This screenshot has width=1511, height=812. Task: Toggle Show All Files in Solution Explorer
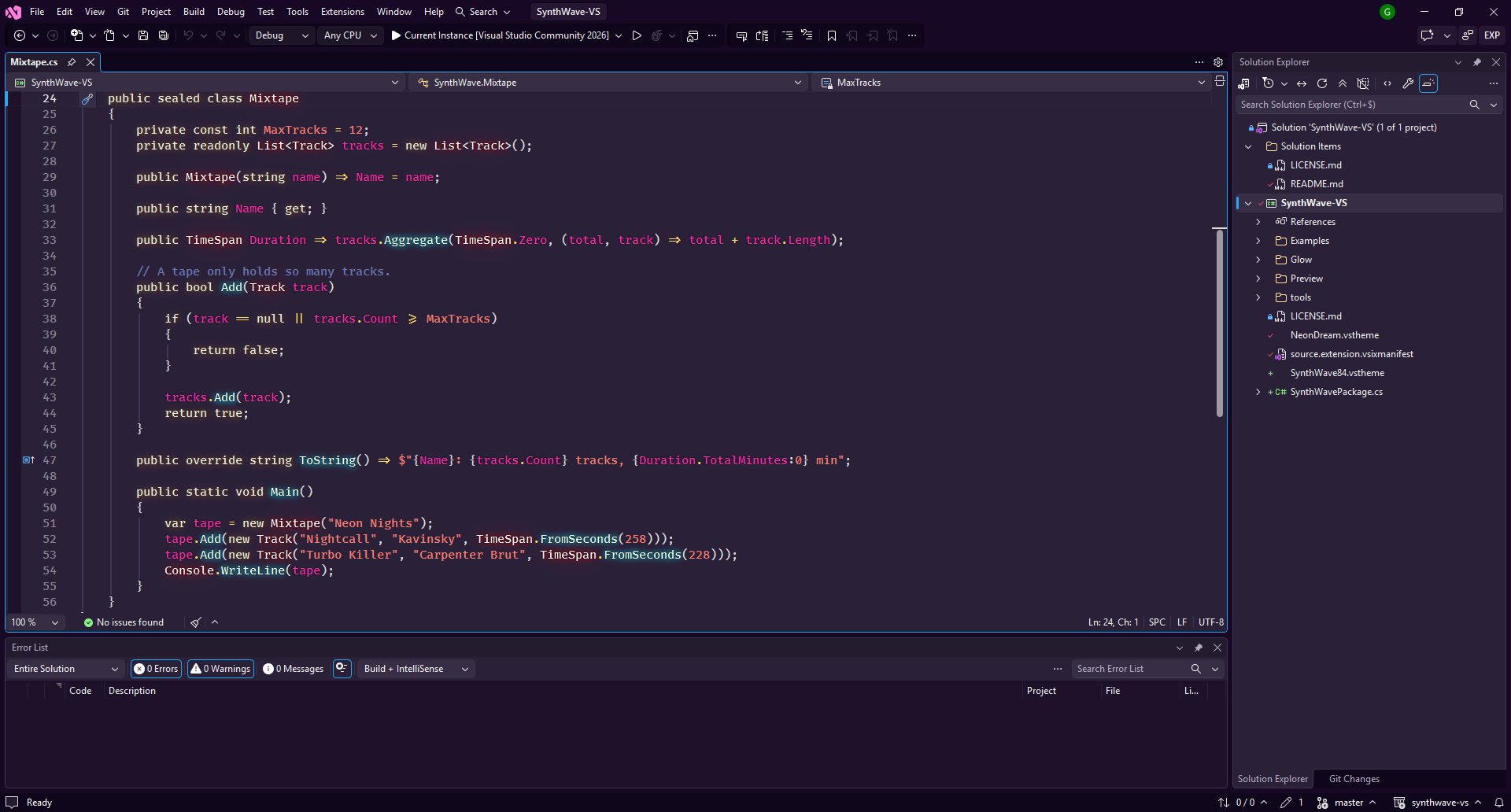pos(1363,83)
